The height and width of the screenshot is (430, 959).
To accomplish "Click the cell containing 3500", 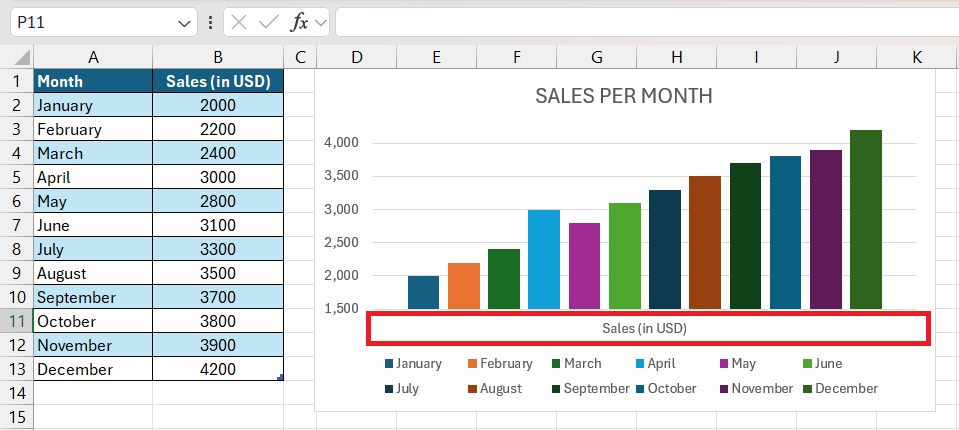I will pyautogui.click(x=218, y=273).
